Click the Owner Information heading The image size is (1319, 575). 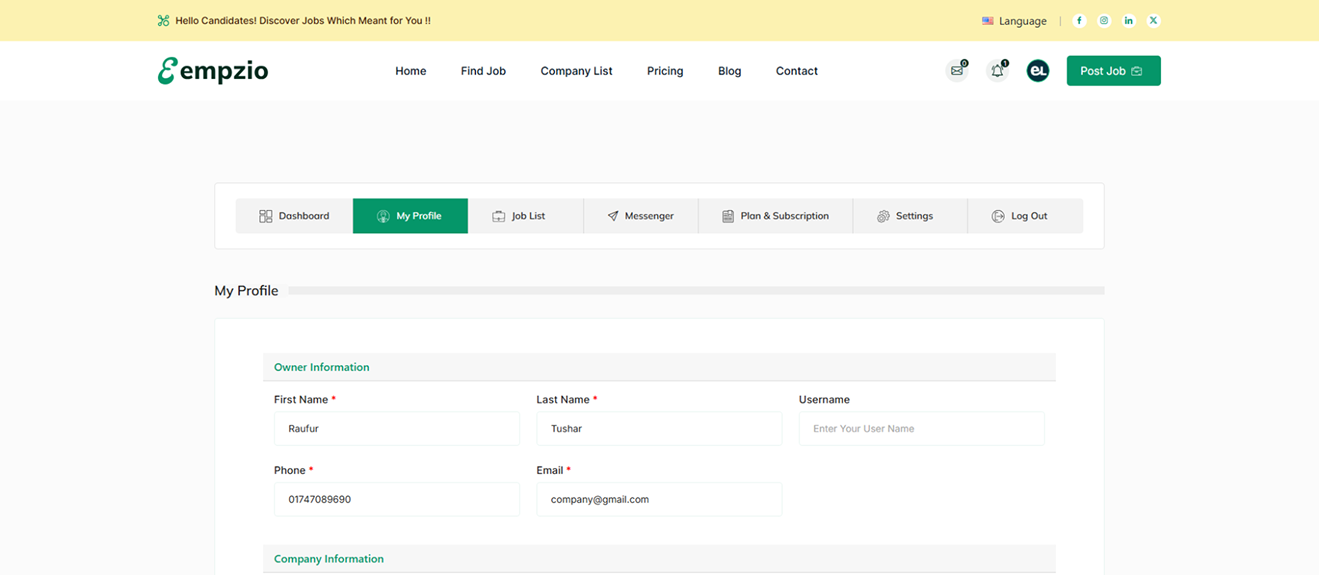[322, 367]
